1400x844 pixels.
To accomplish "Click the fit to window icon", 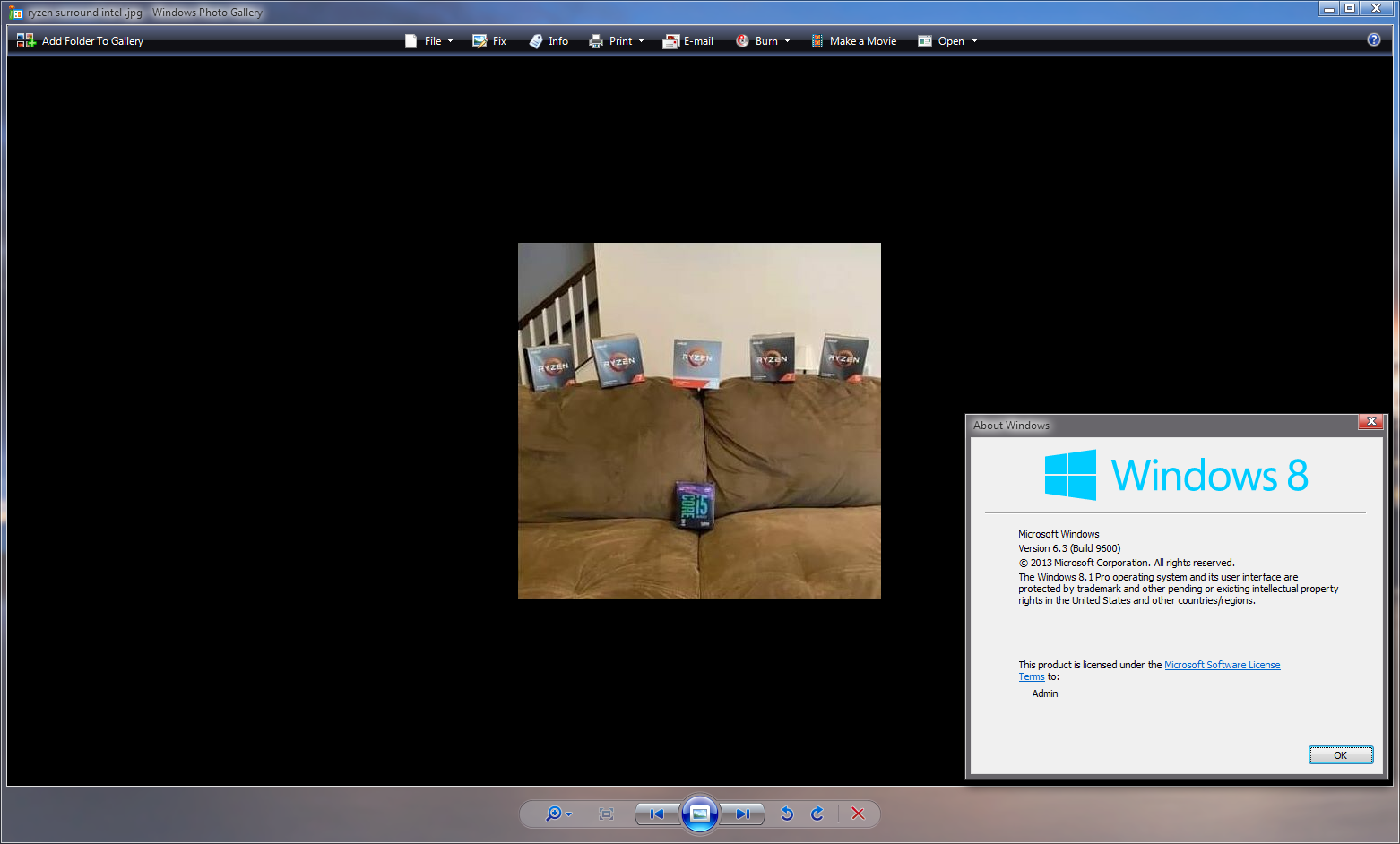I will click(606, 814).
